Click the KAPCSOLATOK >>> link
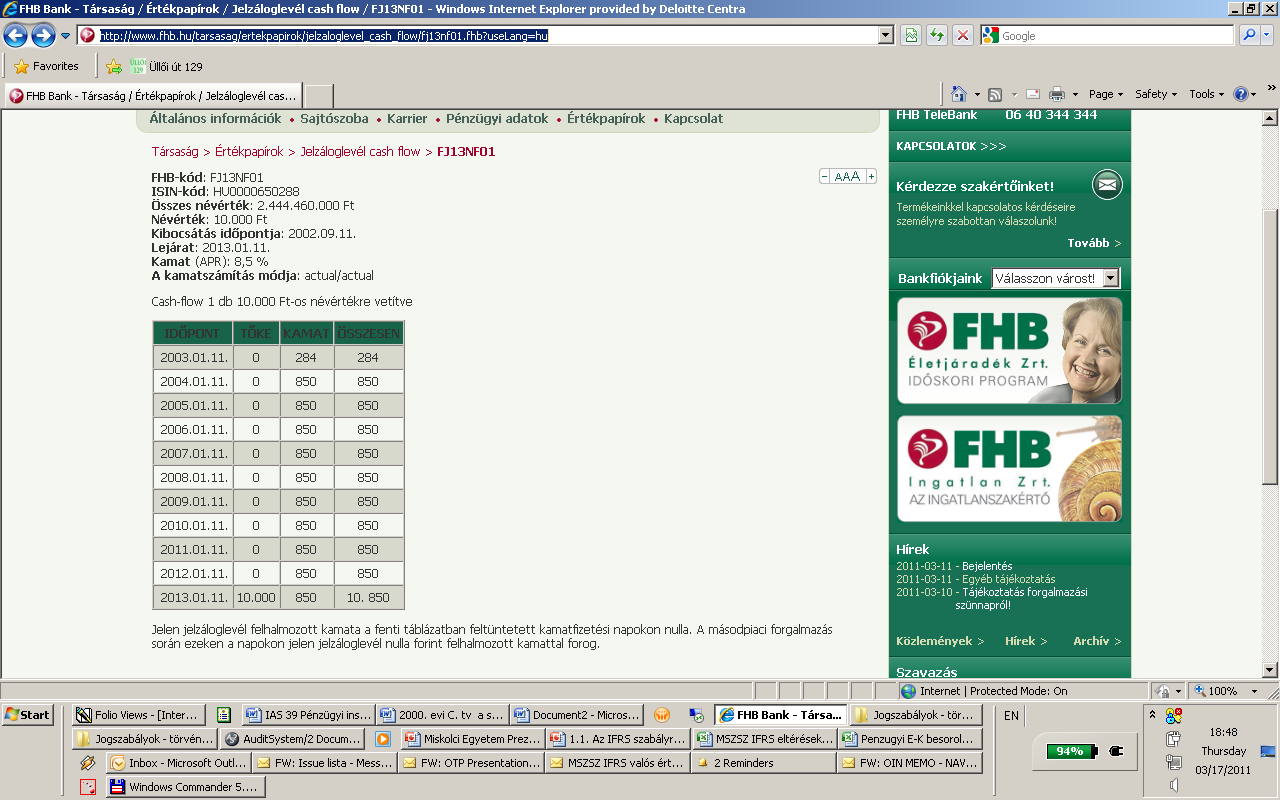 click(951, 146)
